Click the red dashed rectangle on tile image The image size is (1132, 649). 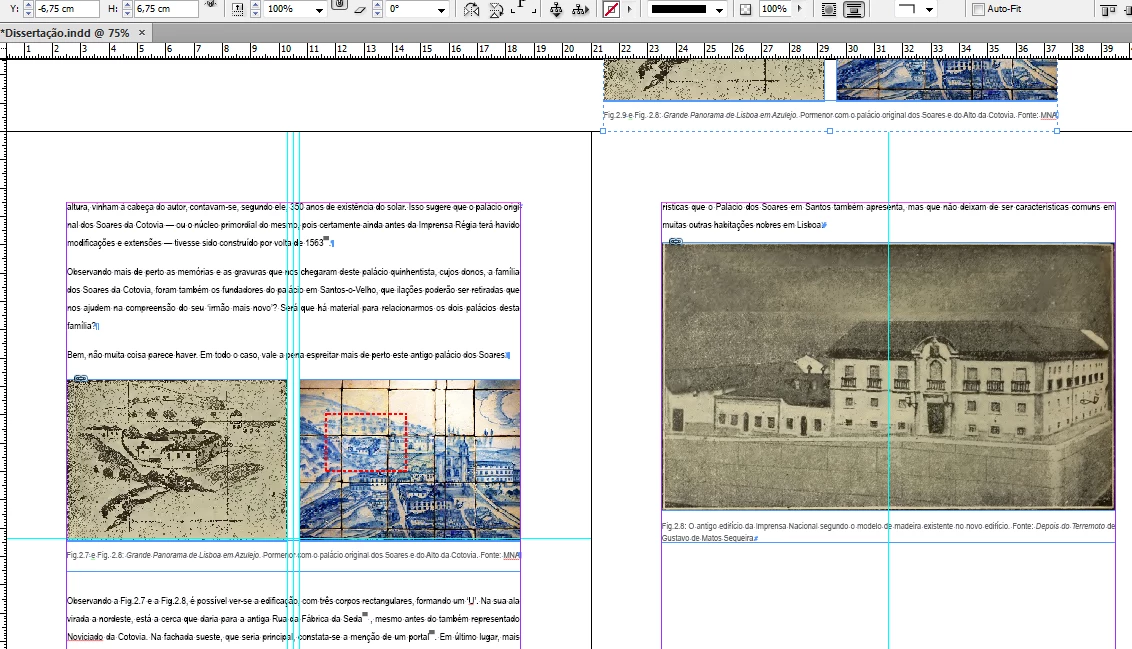pyautogui.click(x=366, y=443)
